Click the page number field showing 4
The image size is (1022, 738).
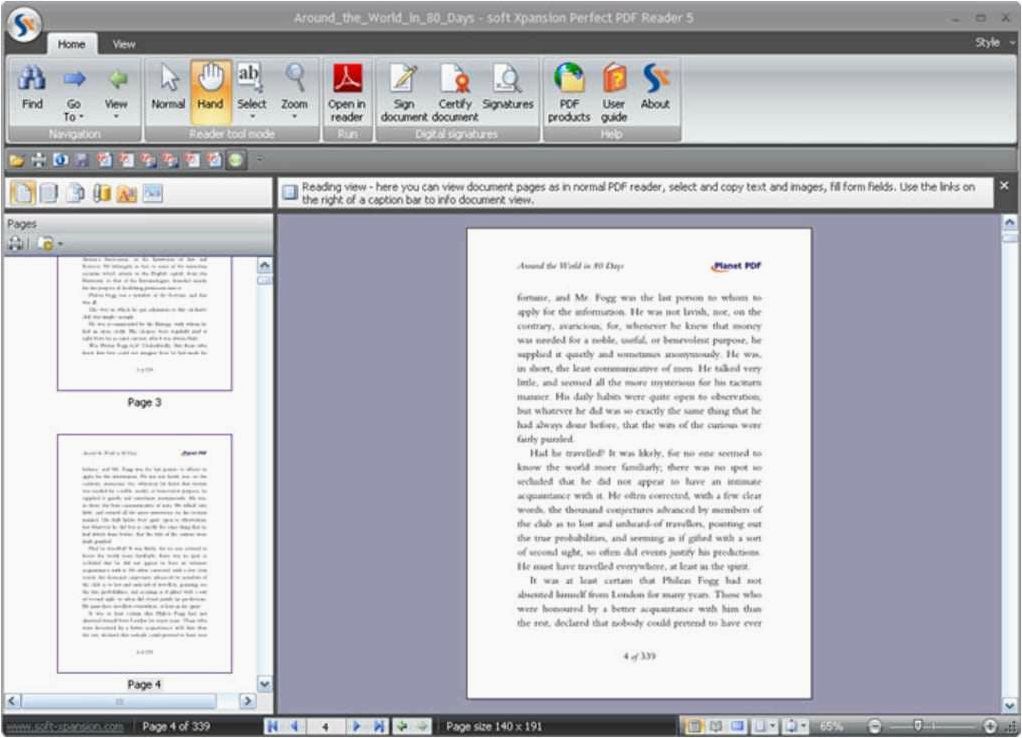coord(325,726)
